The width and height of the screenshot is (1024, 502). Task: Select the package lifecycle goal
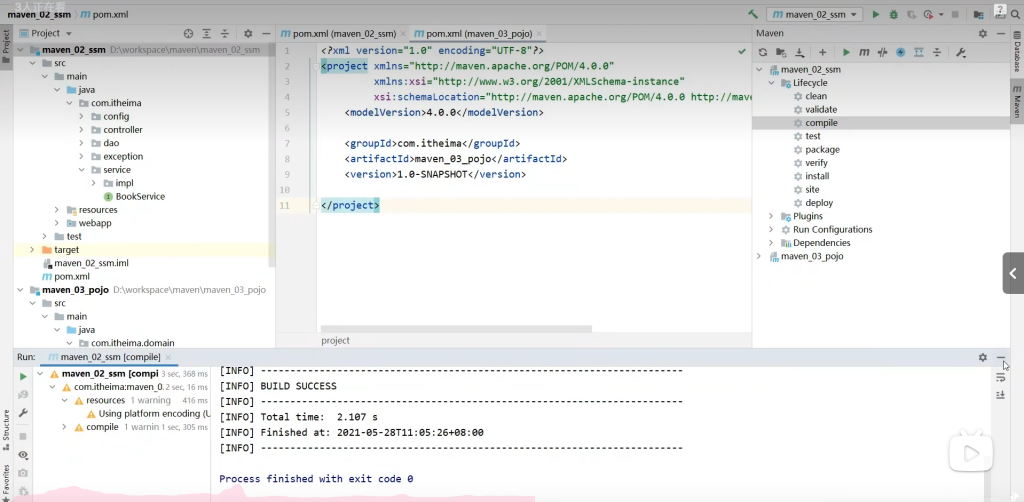click(x=822, y=149)
